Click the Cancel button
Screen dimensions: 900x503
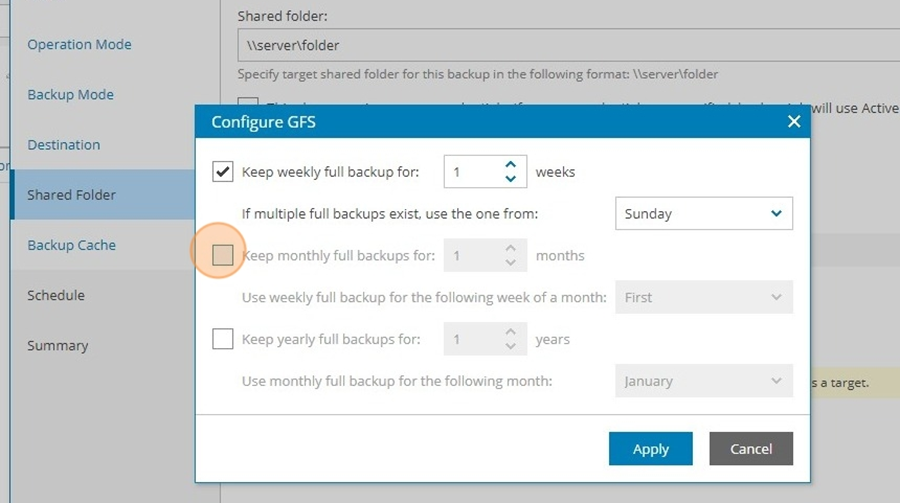[751, 448]
